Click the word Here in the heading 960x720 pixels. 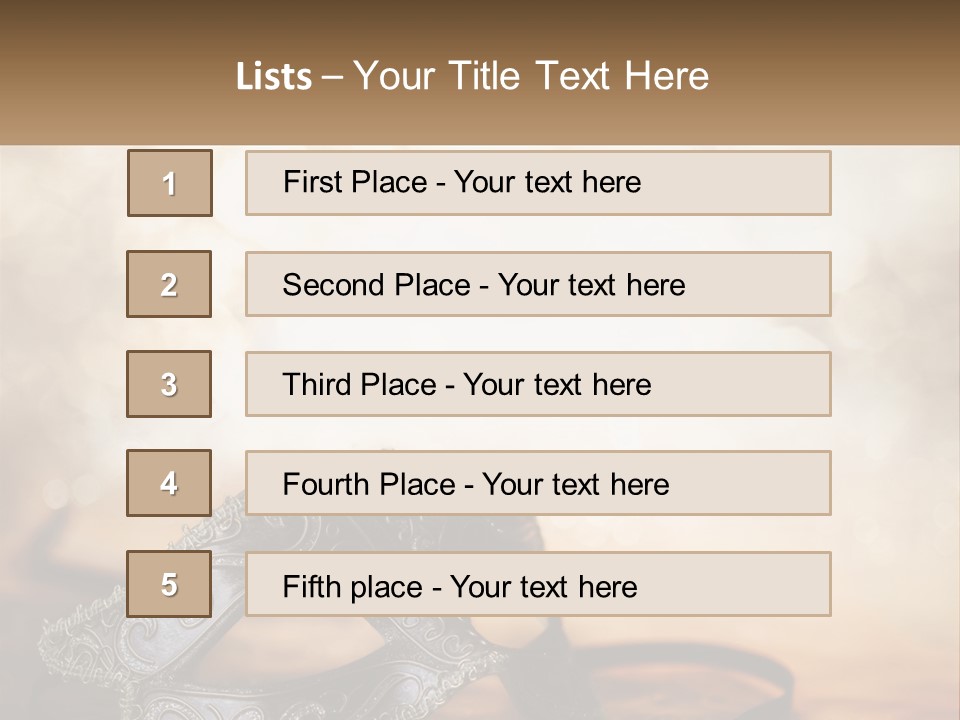pyautogui.click(x=666, y=76)
